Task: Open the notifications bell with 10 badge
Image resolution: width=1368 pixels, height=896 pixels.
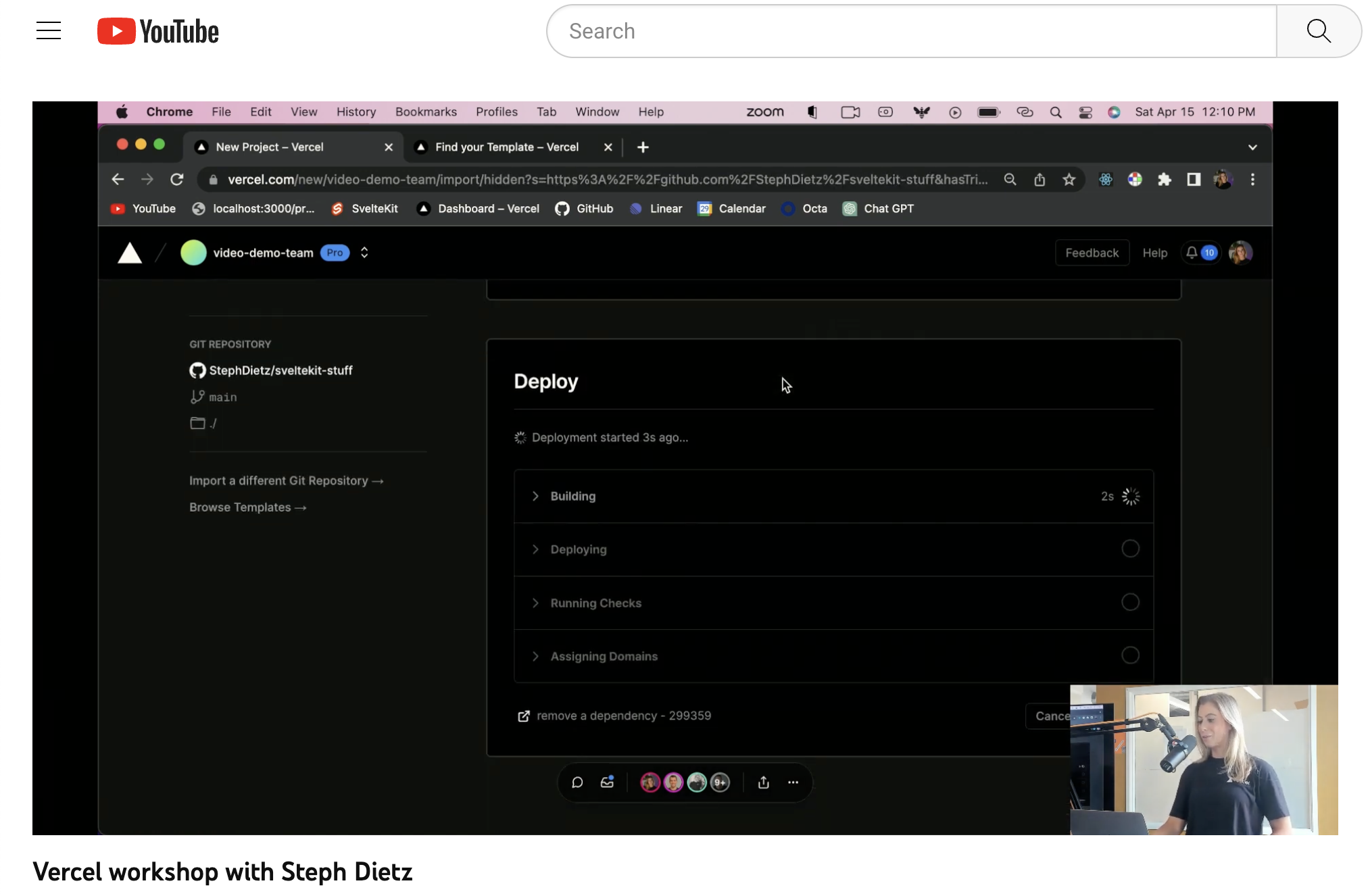Action: pyautogui.click(x=1200, y=253)
